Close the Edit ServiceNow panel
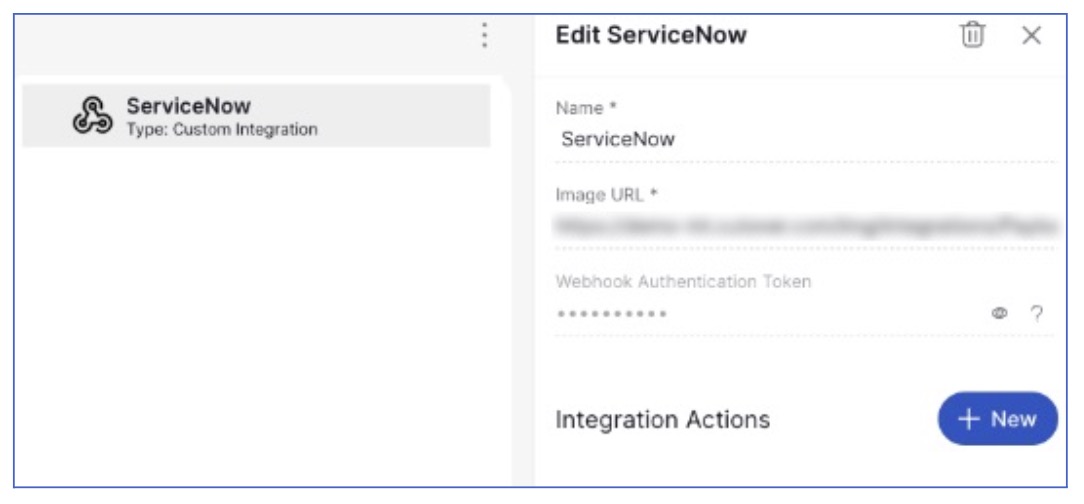The image size is (1084, 504). click(1031, 35)
